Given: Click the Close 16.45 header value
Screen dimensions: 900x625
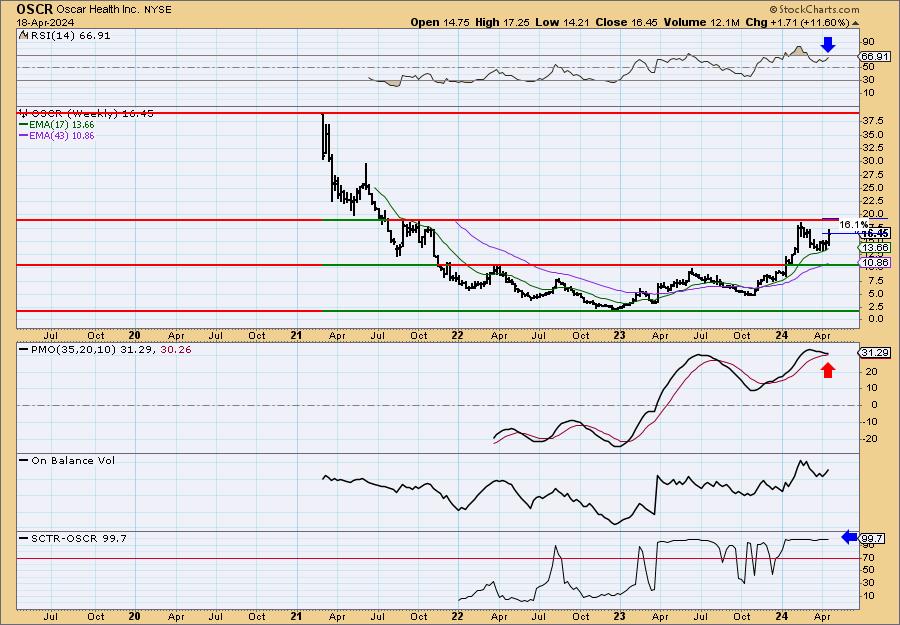Looking at the screenshot, I should coord(626,22).
